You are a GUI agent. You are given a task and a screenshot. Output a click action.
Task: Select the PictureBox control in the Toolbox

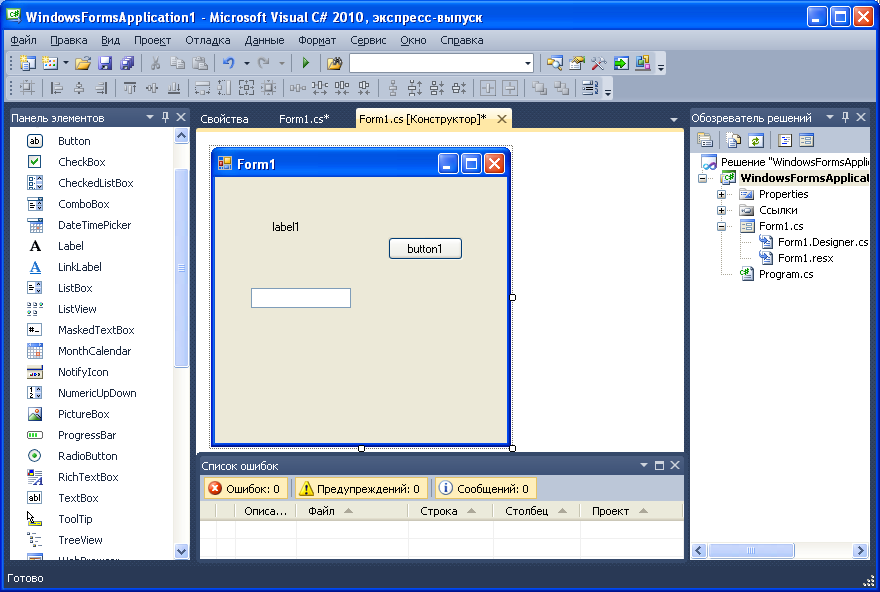[x=84, y=414]
